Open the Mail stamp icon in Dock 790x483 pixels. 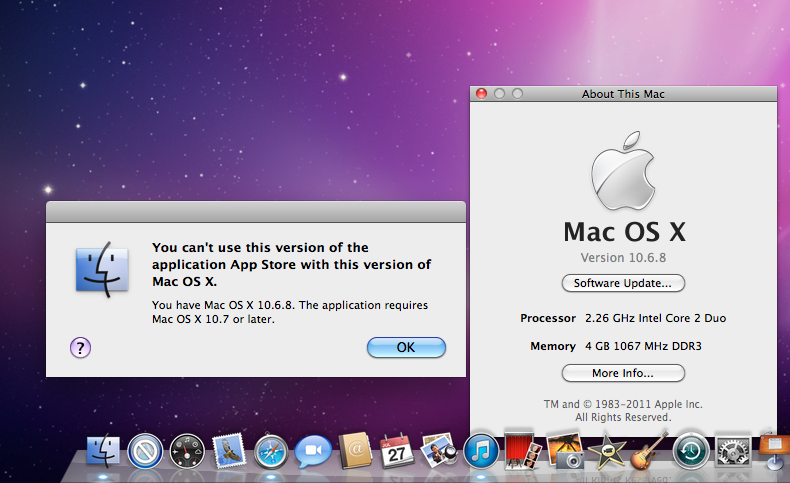[229, 450]
